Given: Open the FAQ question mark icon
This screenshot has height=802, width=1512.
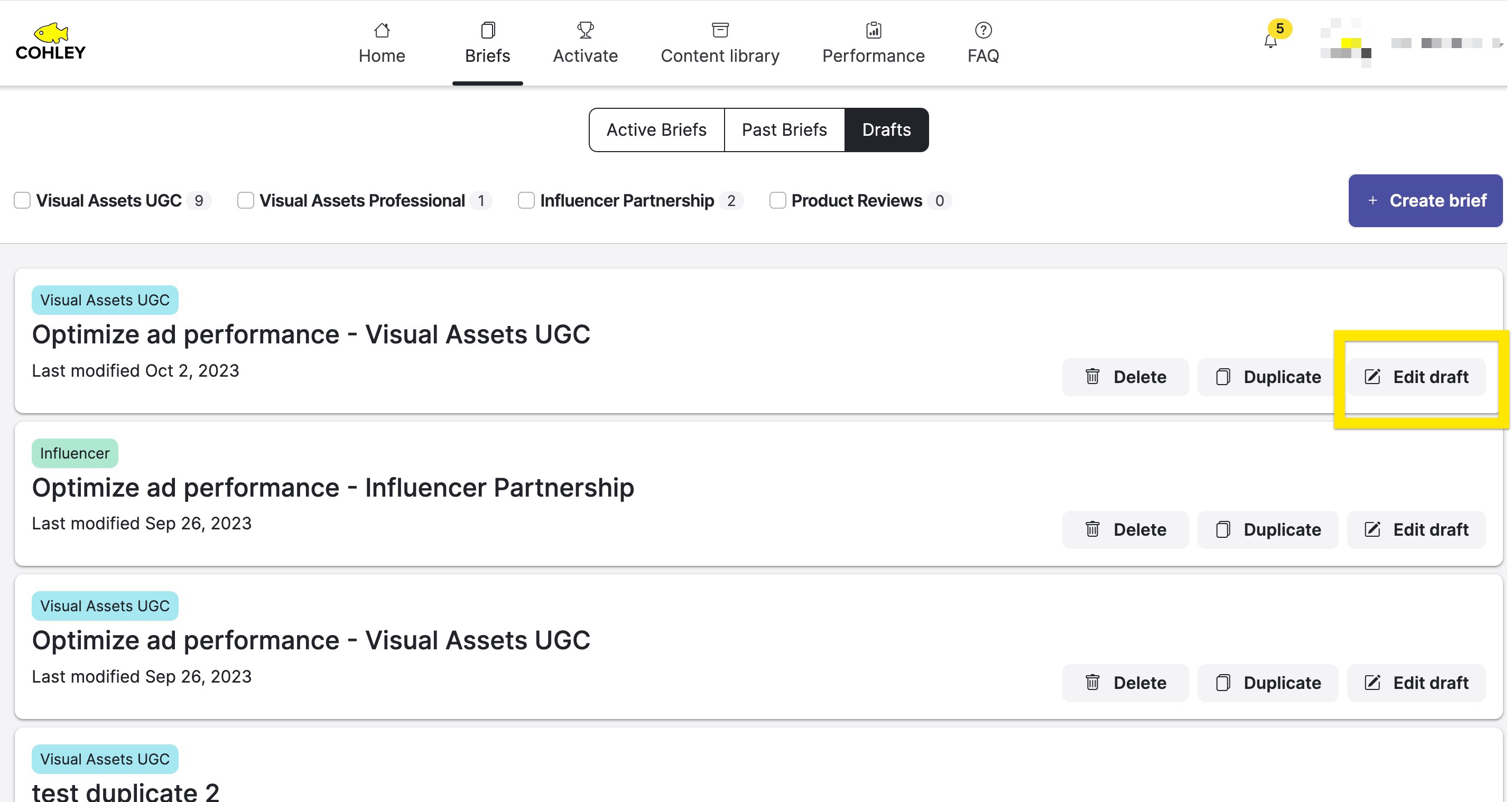Looking at the screenshot, I should click(982, 30).
